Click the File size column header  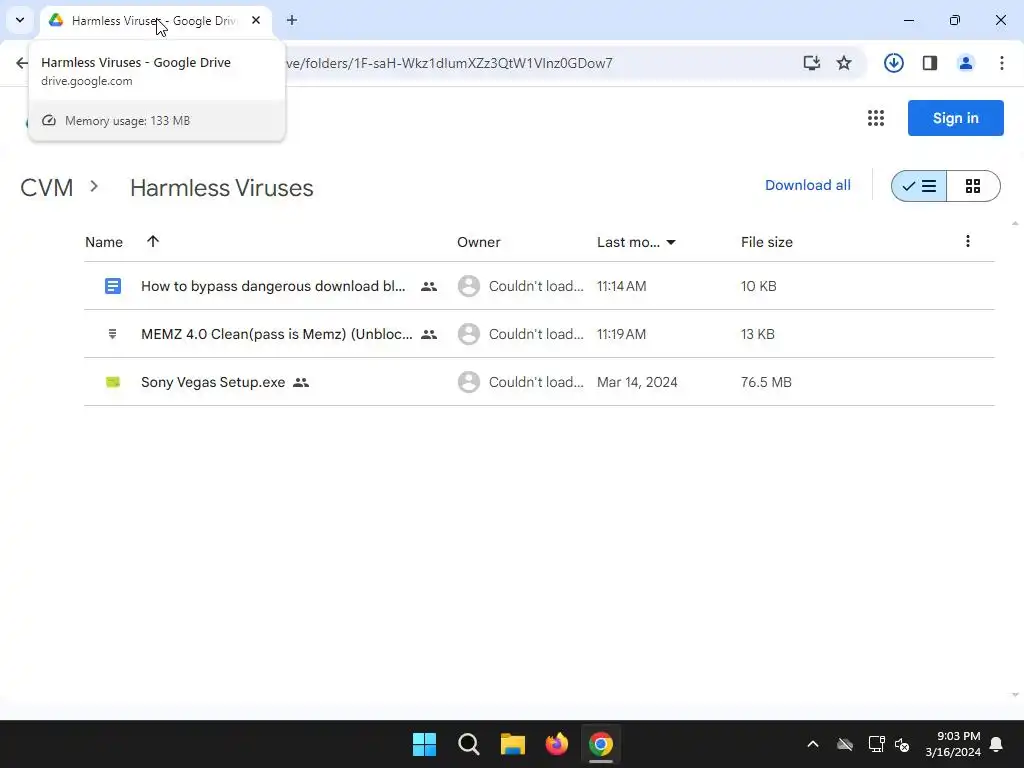point(767,242)
